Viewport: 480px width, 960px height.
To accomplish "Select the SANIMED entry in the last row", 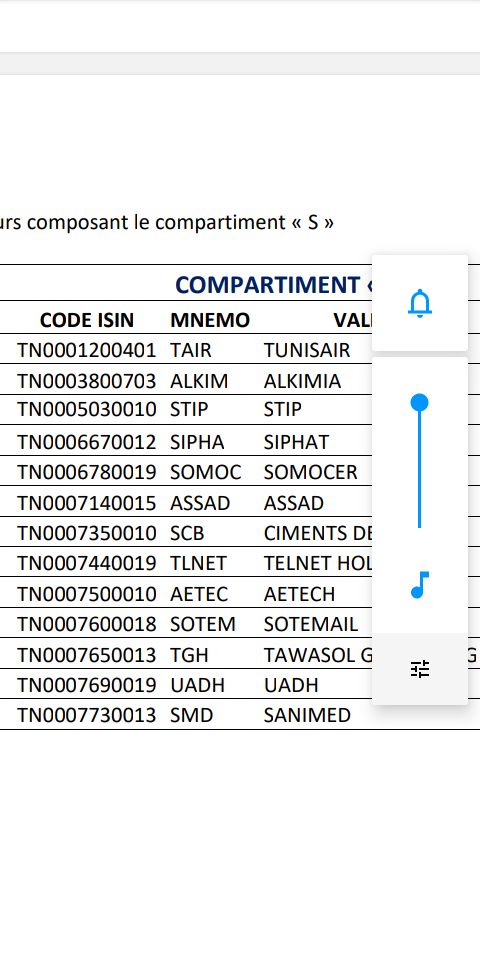I will click(307, 715).
